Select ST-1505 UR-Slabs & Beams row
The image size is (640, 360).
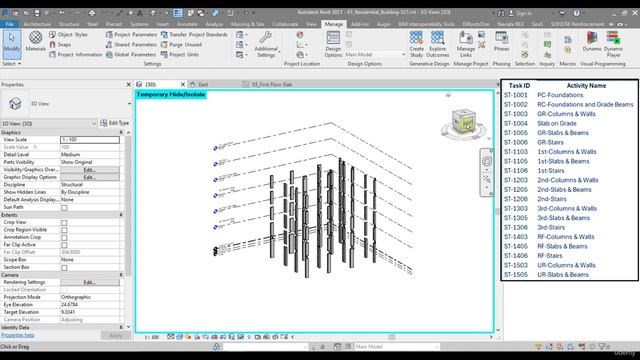(569, 275)
